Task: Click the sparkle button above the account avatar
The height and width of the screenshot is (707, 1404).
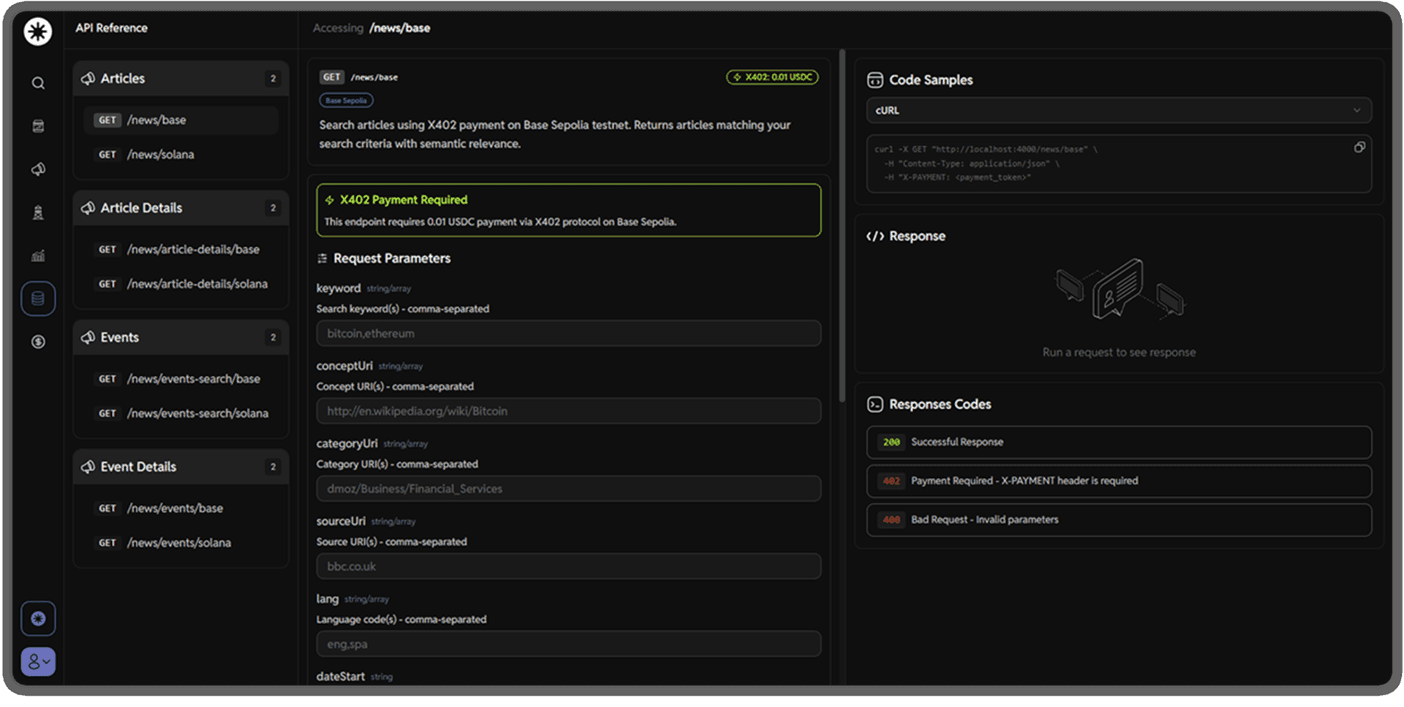Action: pos(37,618)
